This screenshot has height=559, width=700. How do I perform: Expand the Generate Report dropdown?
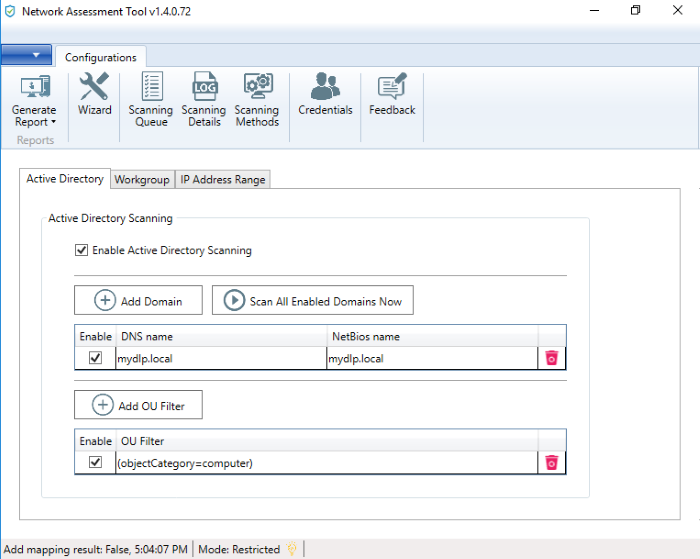pos(34,115)
